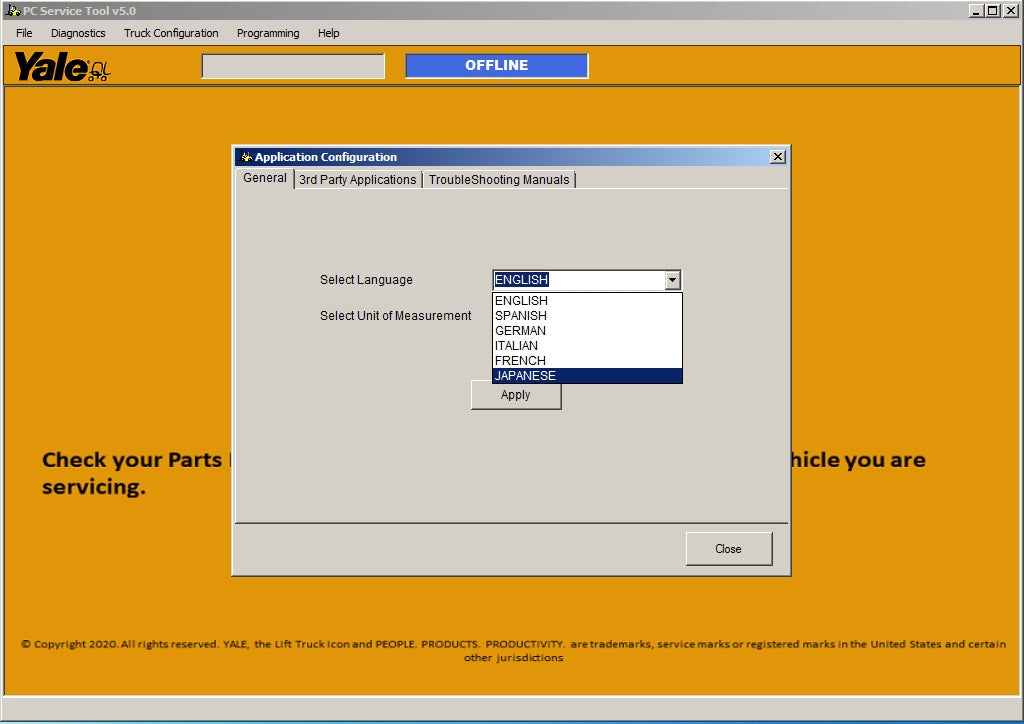Pick GERMAN from the language options
The height and width of the screenshot is (724, 1024).
[x=520, y=331]
